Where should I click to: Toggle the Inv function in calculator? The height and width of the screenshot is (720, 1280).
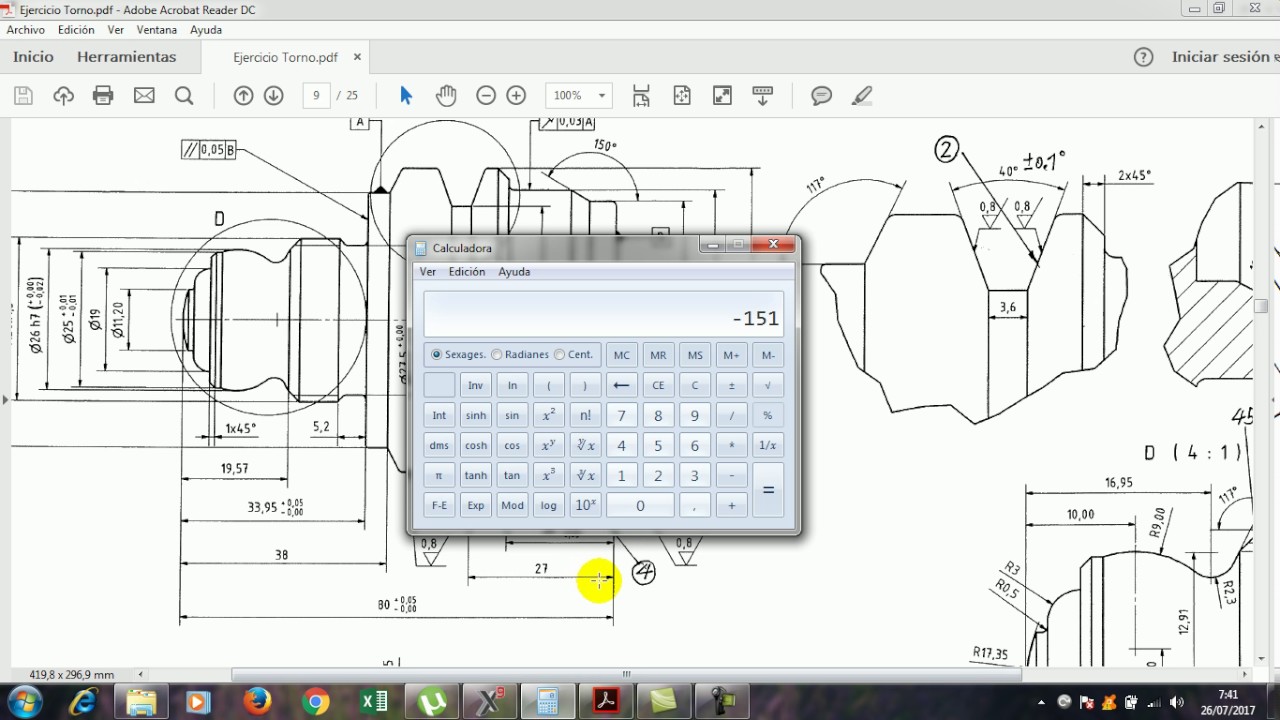point(476,385)
